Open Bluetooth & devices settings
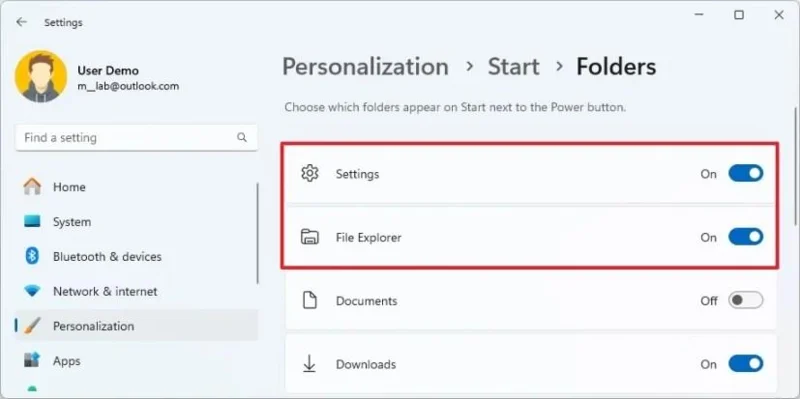This screenshot has height=399, width=800. coord(136,256)
